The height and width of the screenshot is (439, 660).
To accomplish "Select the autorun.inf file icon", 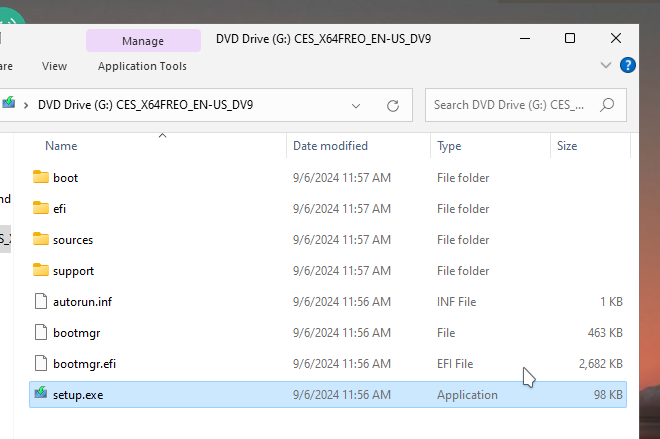I will (x=41, y=301).
